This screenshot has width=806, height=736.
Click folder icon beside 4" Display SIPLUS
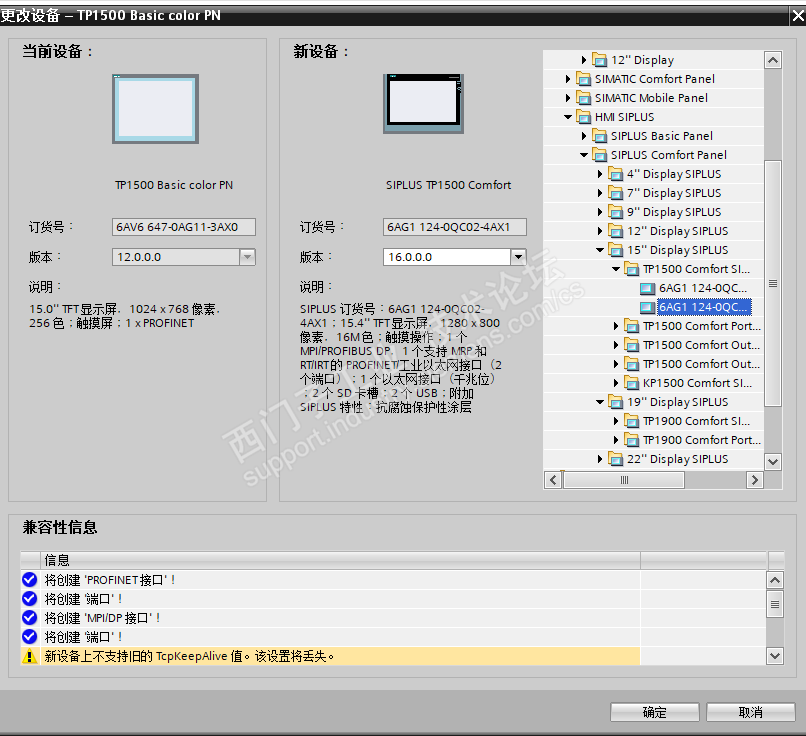click(615, 174)
